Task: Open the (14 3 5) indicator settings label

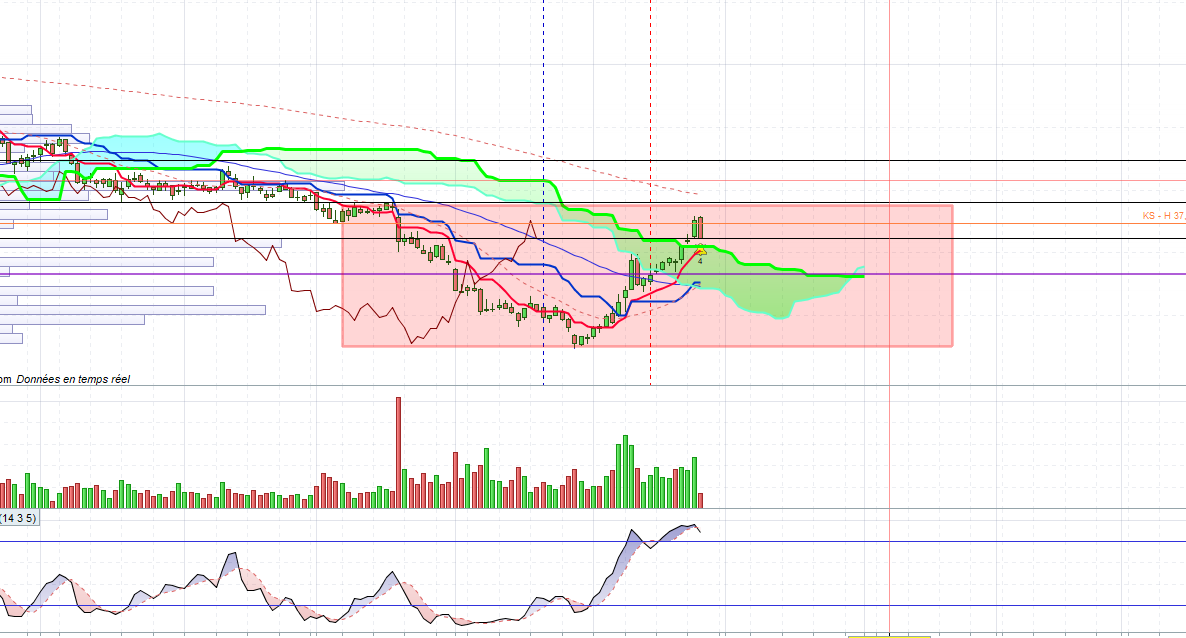Action: [x=18, y=518]
